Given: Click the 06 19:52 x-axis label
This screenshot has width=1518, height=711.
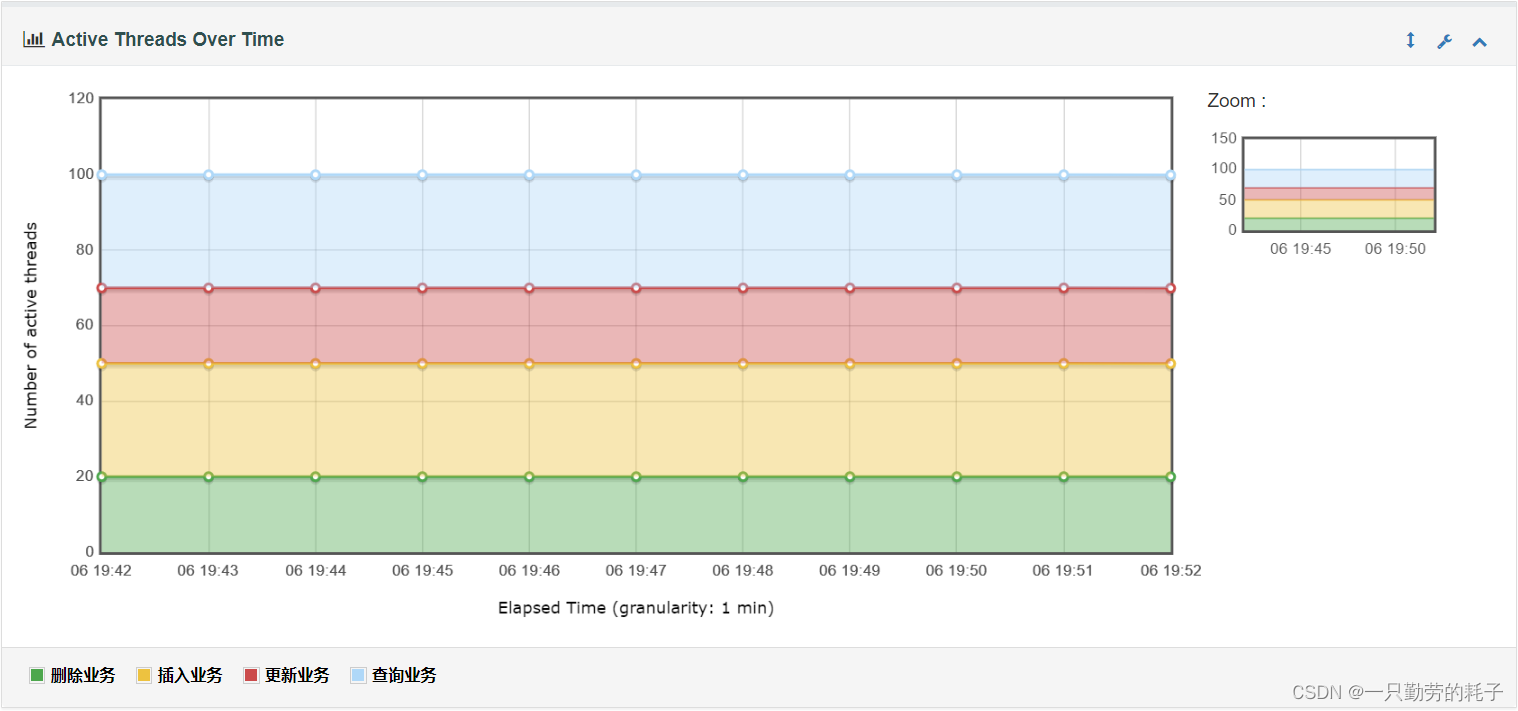Looking at the screenshot, I should (x=1171, y=571).
